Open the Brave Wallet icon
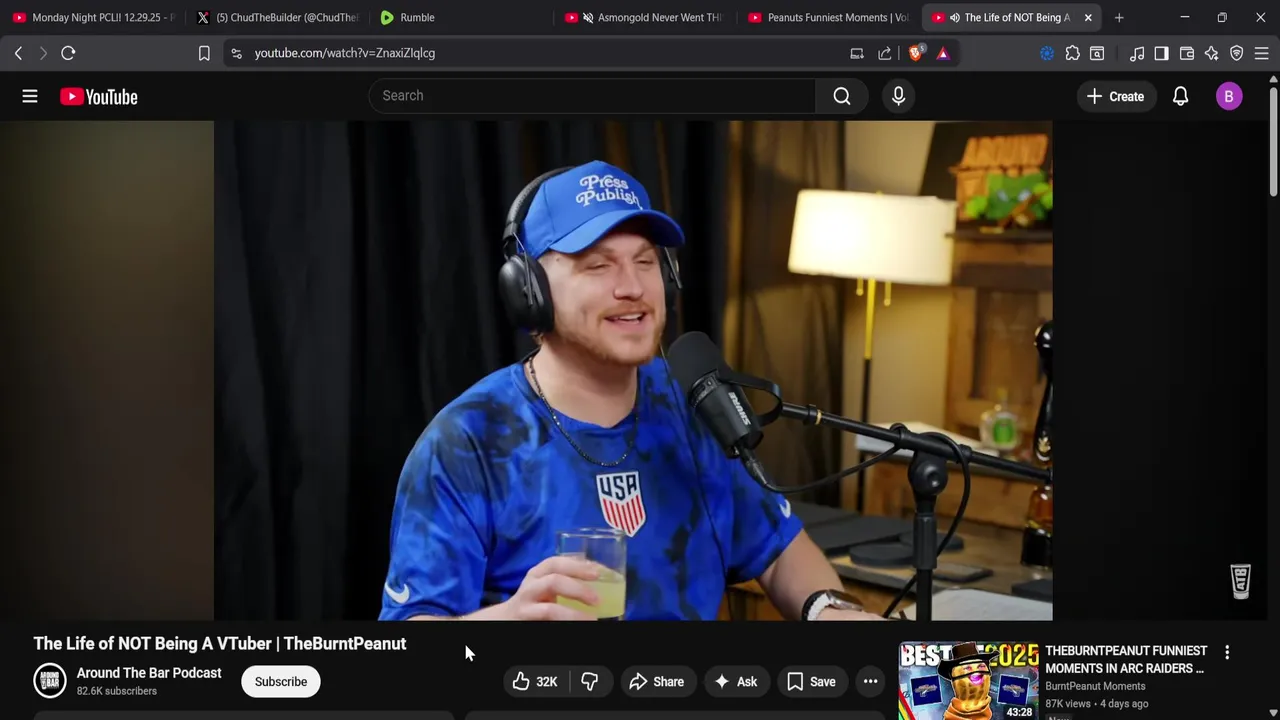The height and width of the screenshot is (720, 1280). (x=1187, y=53)
